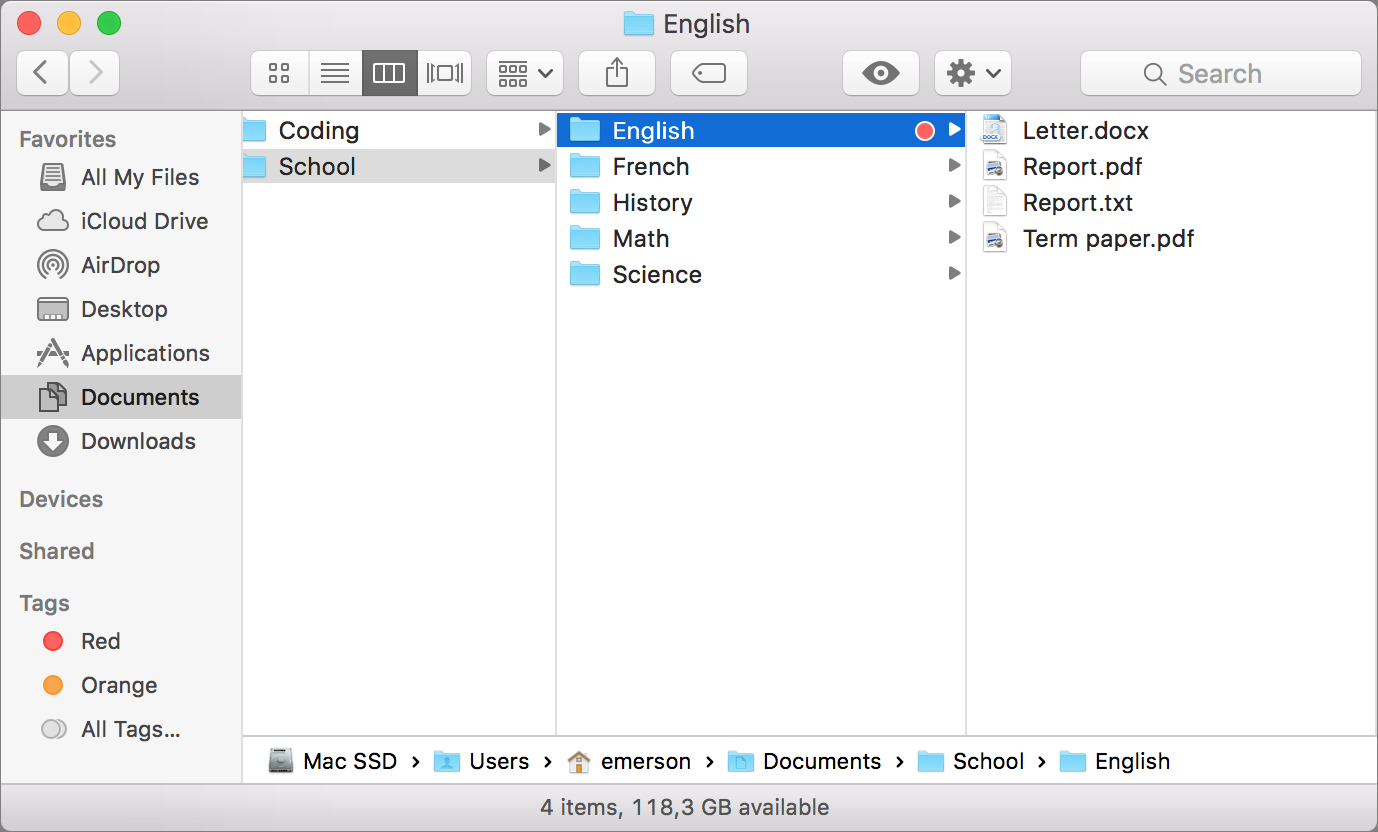The height and width of the screenshot is (832, 1378).
Task: Switch to list view
Action: (334, 72)
